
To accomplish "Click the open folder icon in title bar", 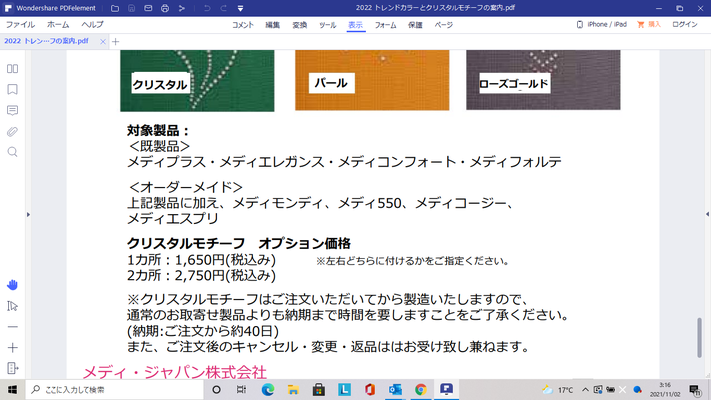I will tap(115, 8).
